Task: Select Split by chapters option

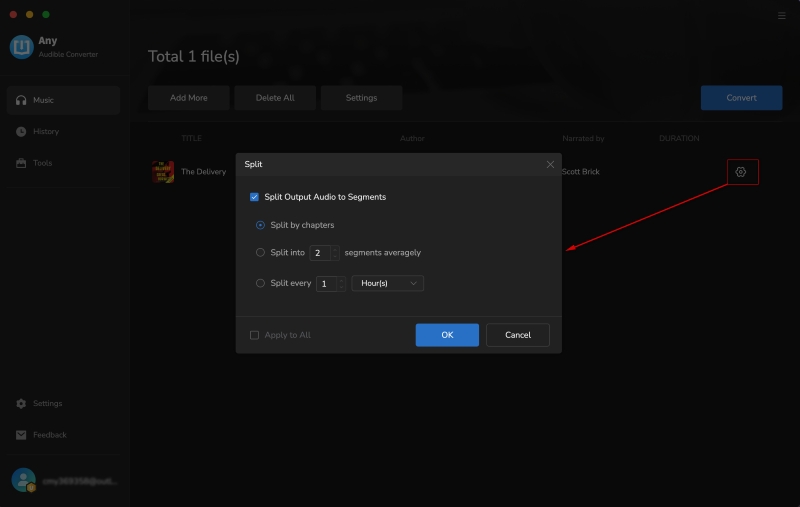Action: point(260,225)
